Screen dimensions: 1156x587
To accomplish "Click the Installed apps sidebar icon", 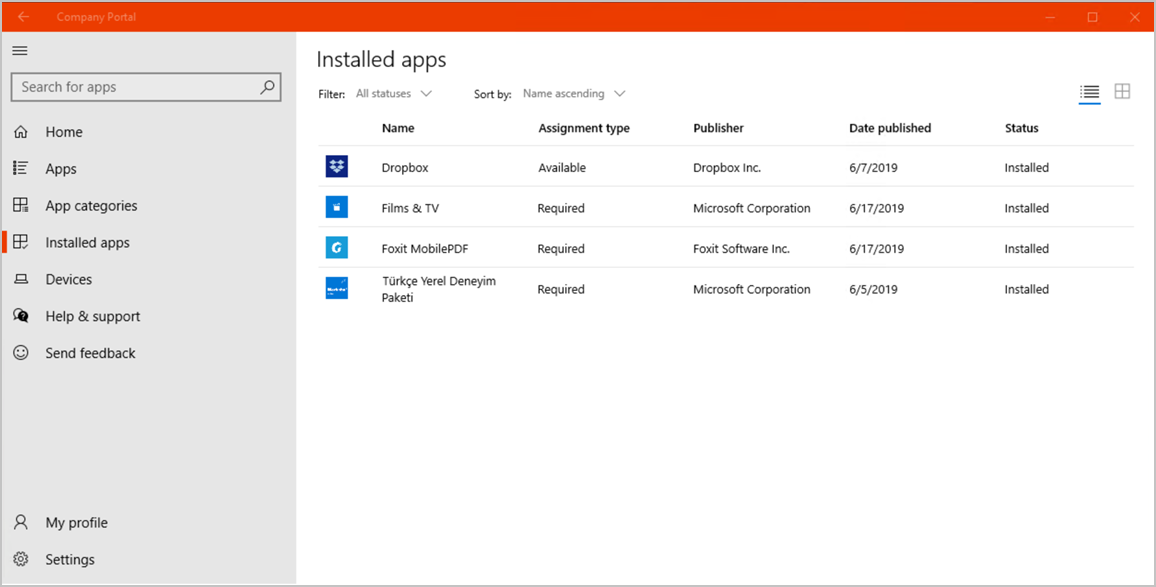I will 21,242.
